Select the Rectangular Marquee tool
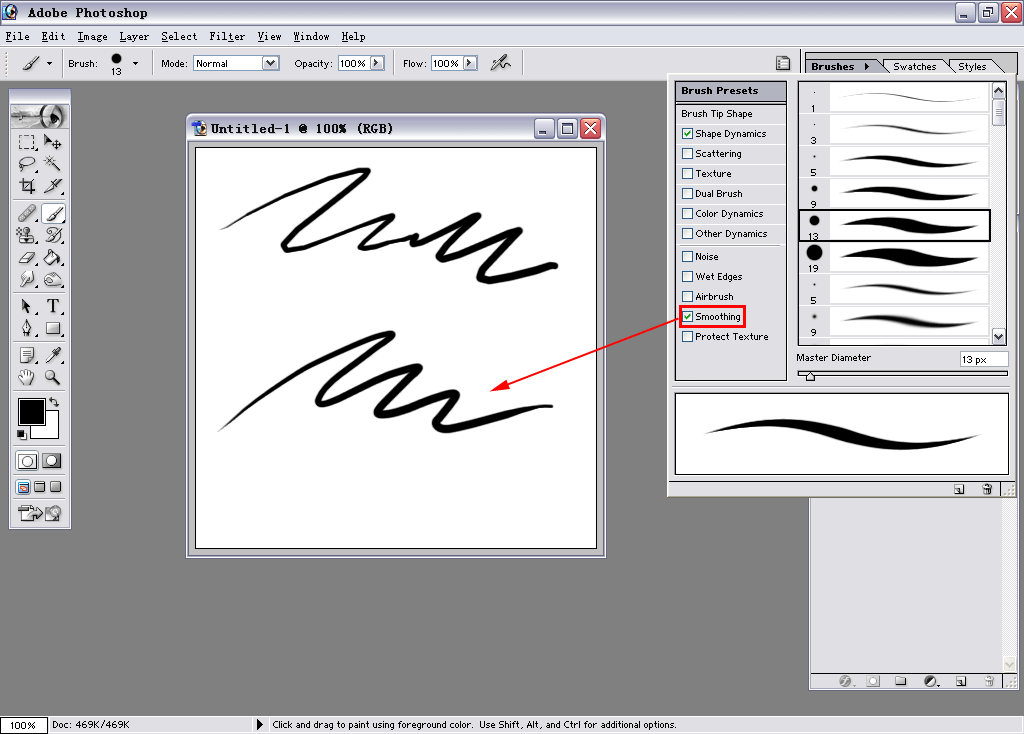The width and height of the screenshot is (1024, 734). click(x=27, y=142)
